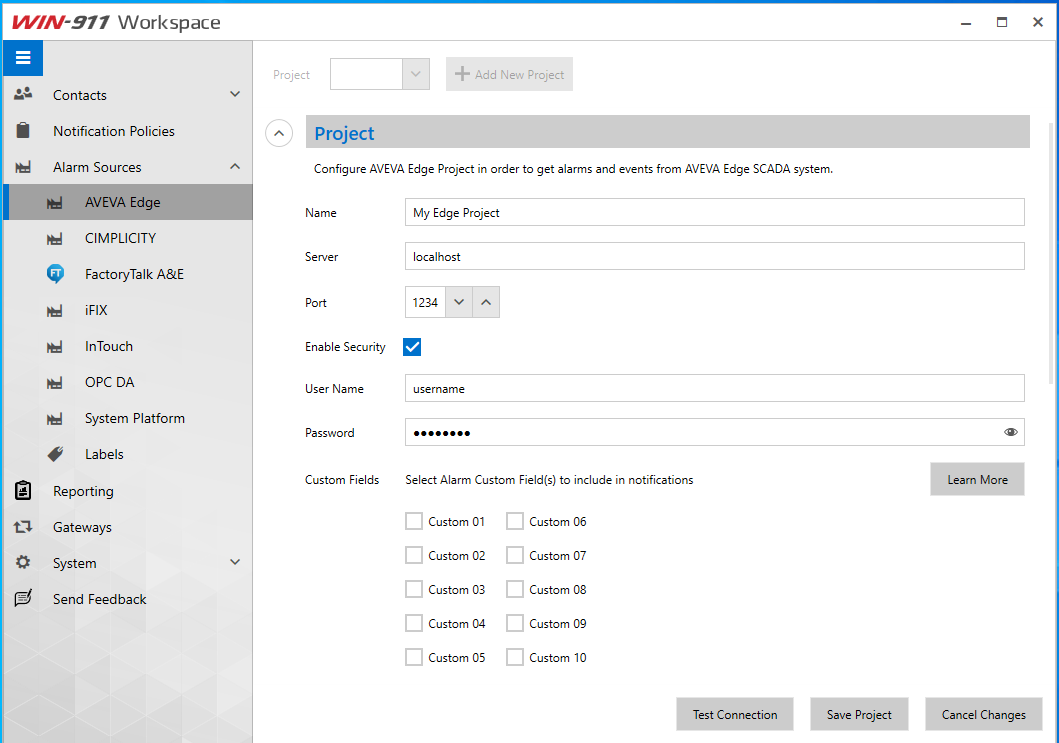Select System Platform alarm source
This screenshot has height=743, width=1059.
(128, 418)
